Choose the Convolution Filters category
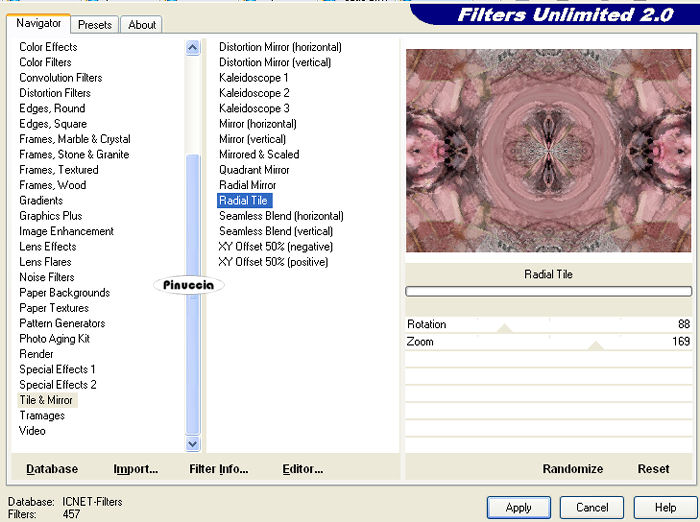The width and height of the screenshot is (700, 522). pos(61,78)
